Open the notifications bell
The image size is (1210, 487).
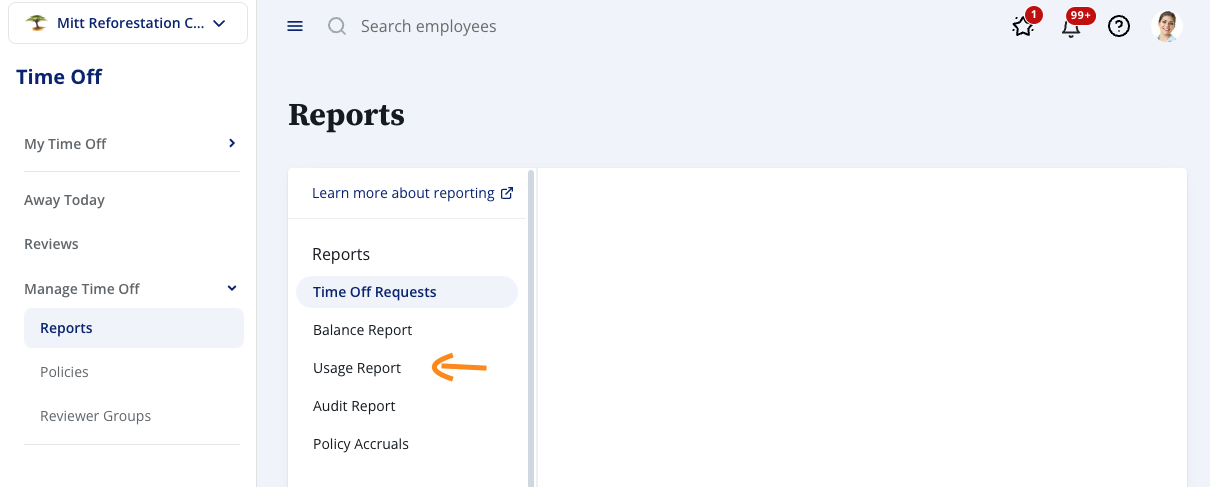(1071, 27)
